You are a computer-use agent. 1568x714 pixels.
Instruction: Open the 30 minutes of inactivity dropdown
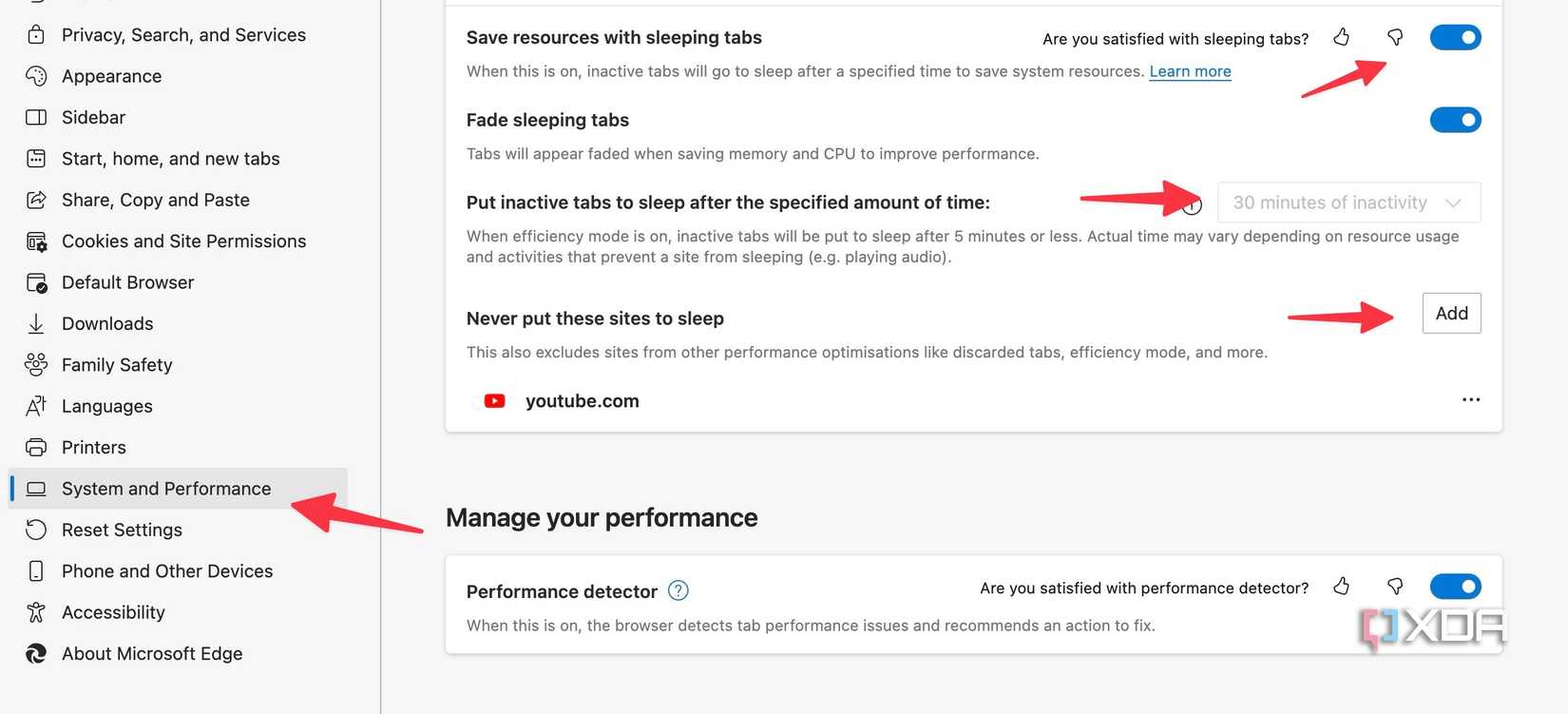(x=1348, y=203)
